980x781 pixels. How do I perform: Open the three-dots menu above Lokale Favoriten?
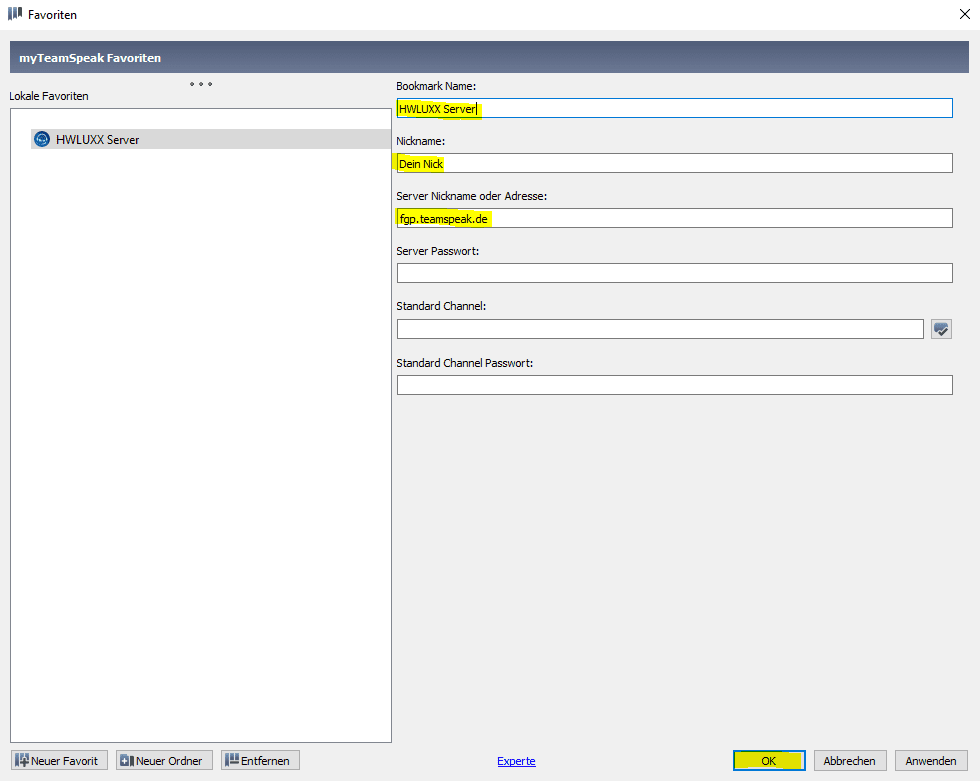click(x=201, y=84)
